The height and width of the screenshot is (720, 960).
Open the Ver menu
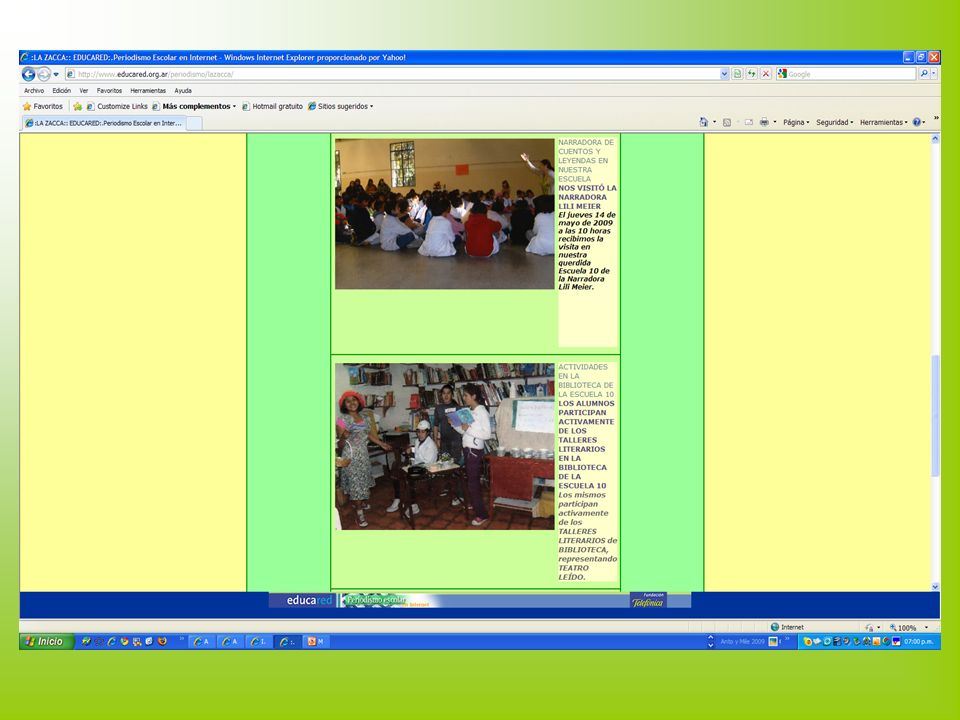coord(84,91)
